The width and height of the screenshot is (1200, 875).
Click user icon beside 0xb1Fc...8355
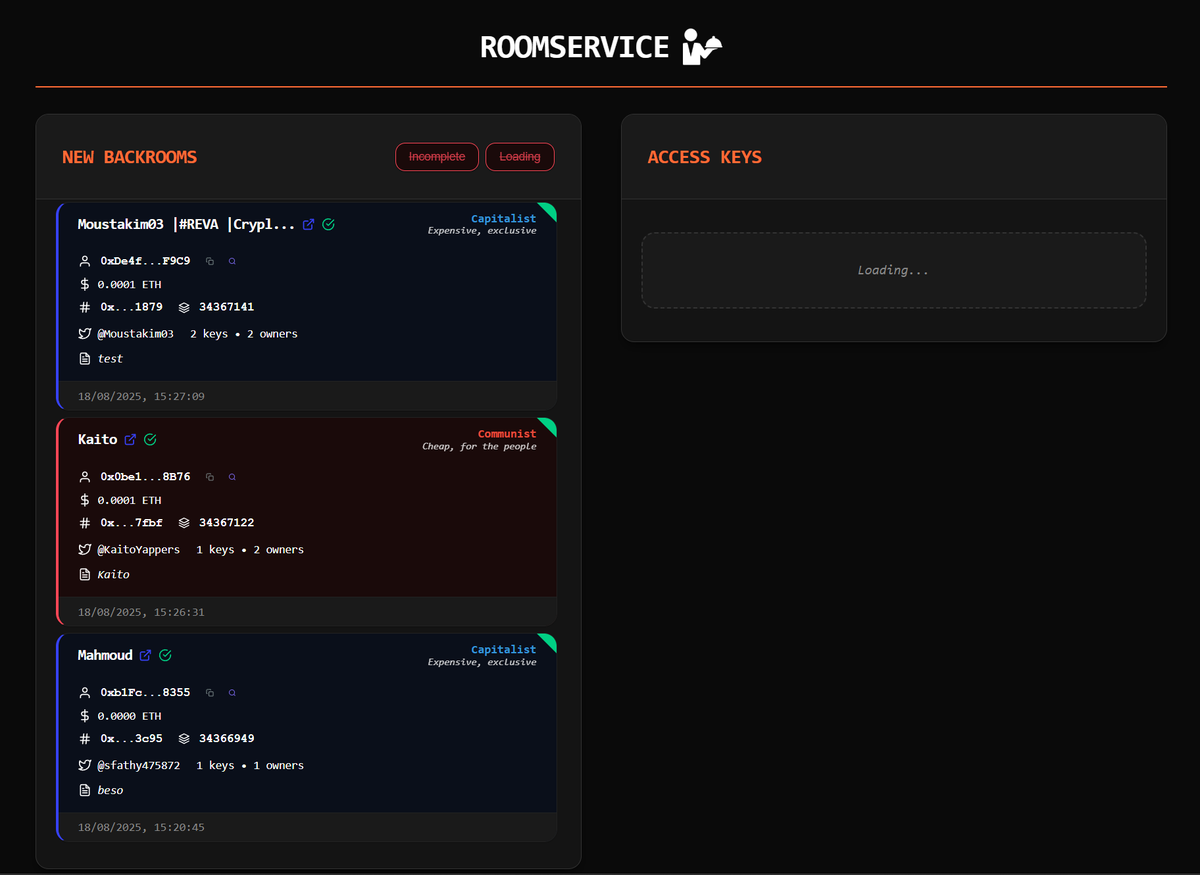(x=85, y=693)
